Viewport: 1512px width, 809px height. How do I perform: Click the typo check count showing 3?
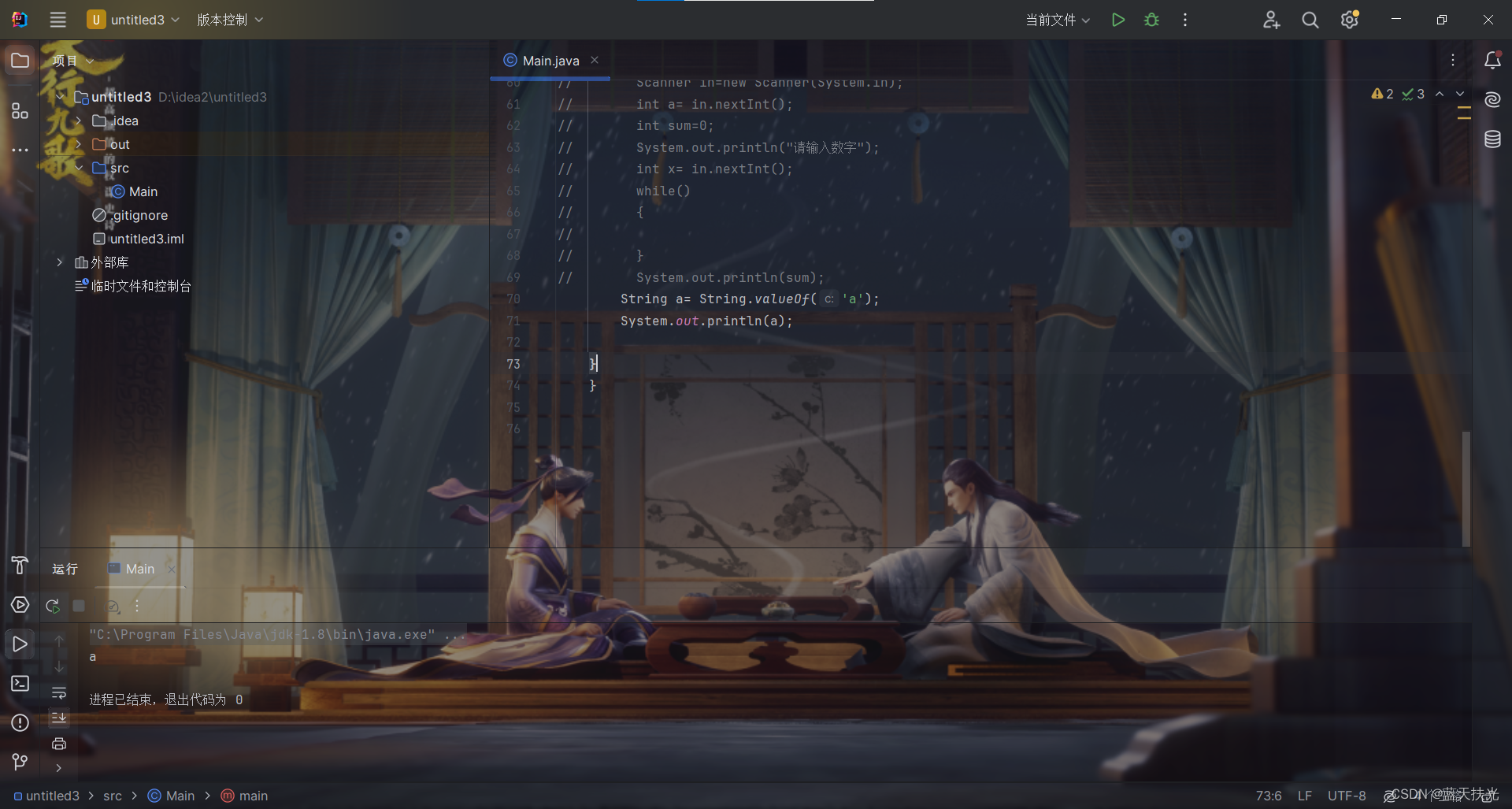tap(1413, 94)
